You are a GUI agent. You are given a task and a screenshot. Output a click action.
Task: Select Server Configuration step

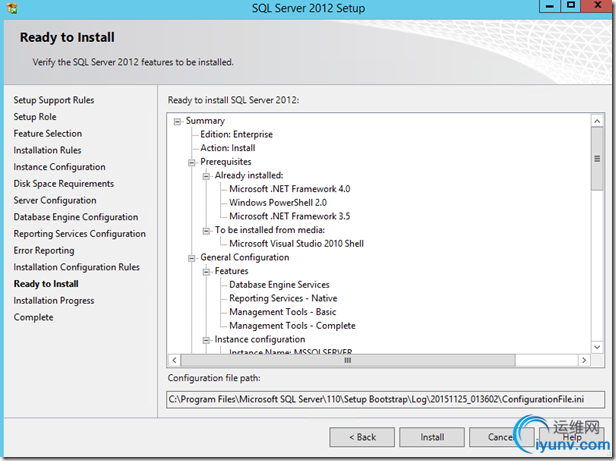[55, 200]
